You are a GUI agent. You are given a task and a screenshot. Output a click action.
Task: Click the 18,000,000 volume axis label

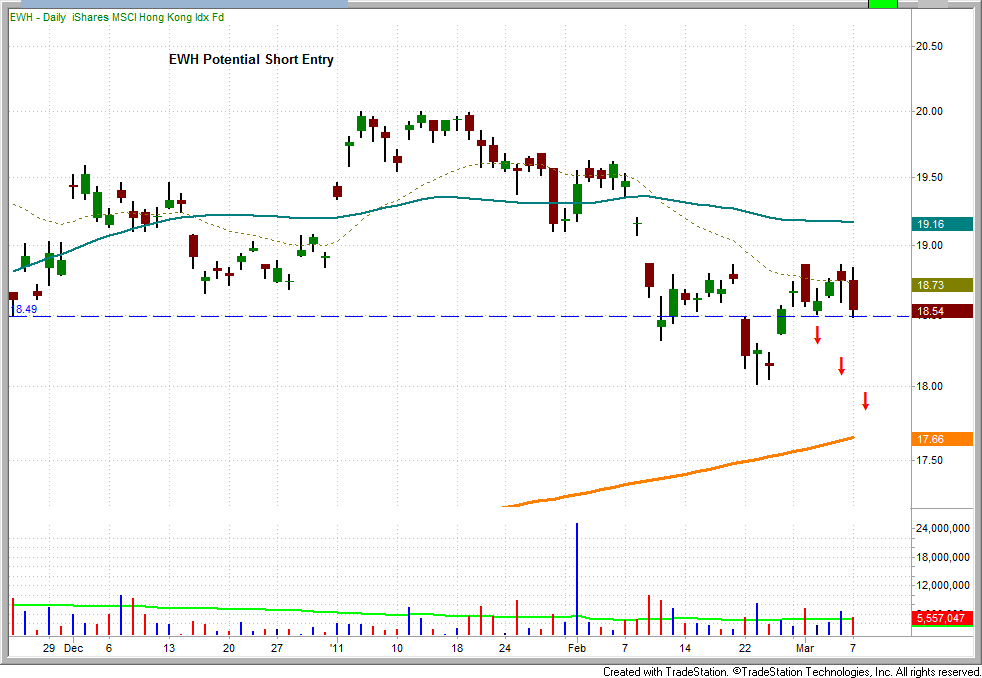(x=945, y=557)
